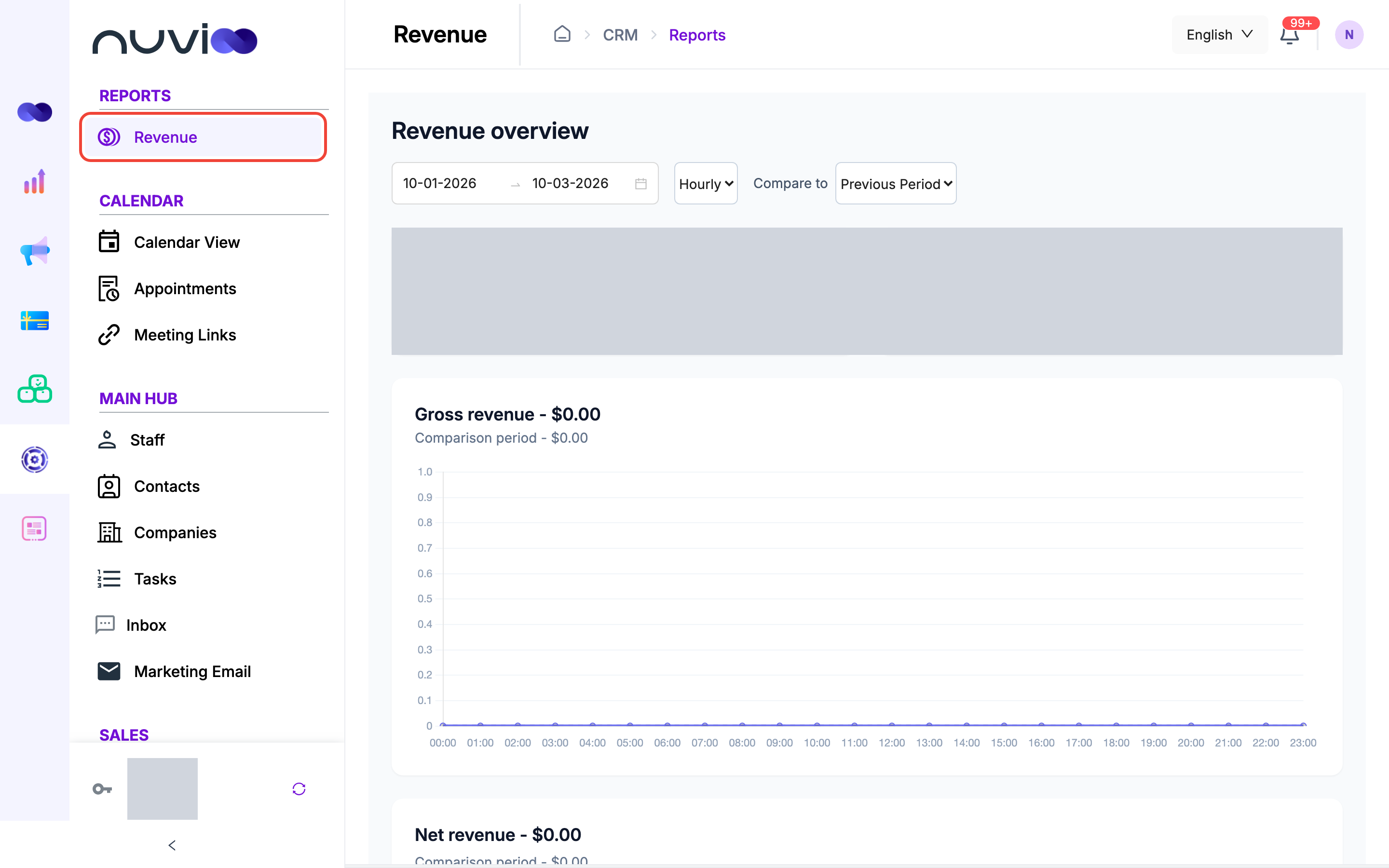
Task: Collapse the sidebar with the left chevron
Action: [172, 845]
